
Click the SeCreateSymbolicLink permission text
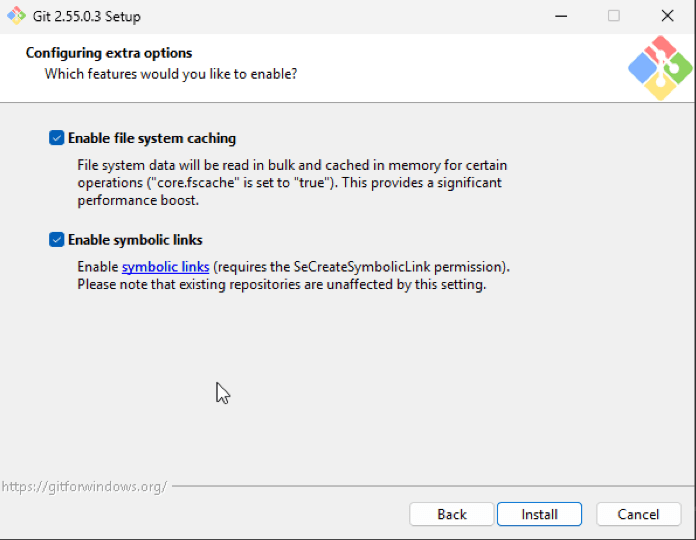tap(362, 267)
